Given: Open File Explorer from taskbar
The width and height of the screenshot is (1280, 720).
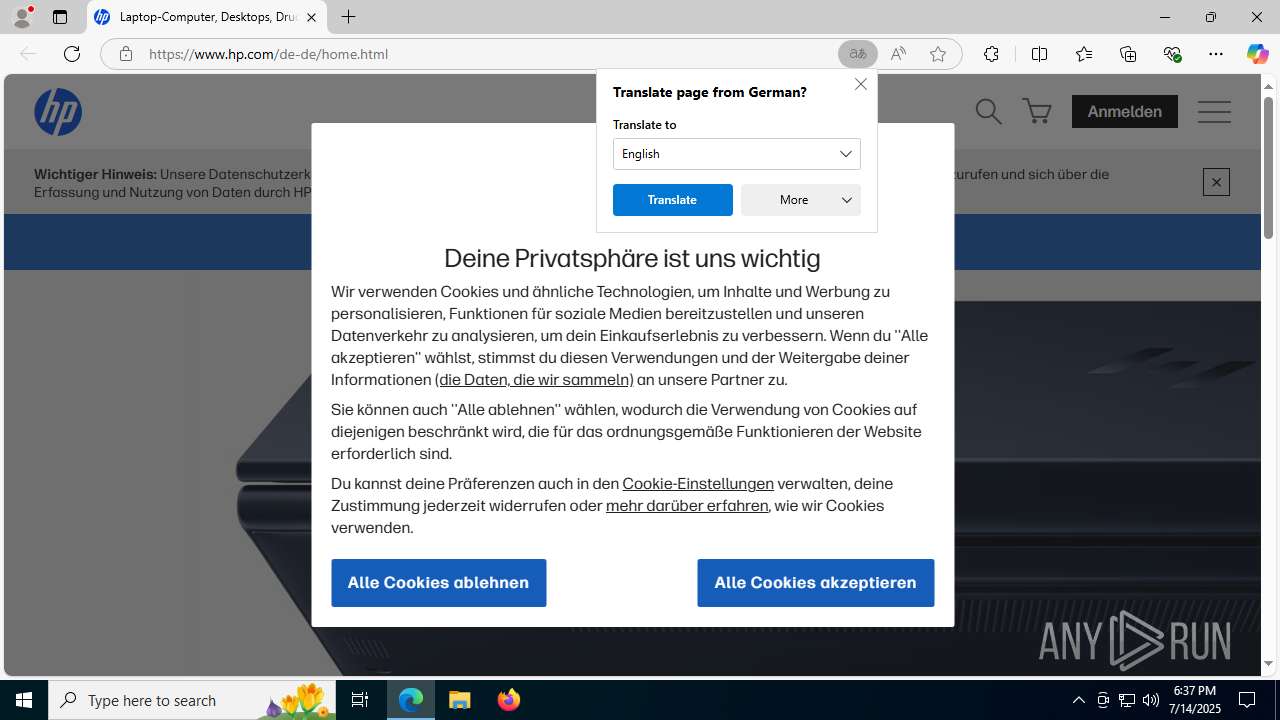Looking at the screenshot, I should coord(460,700).
